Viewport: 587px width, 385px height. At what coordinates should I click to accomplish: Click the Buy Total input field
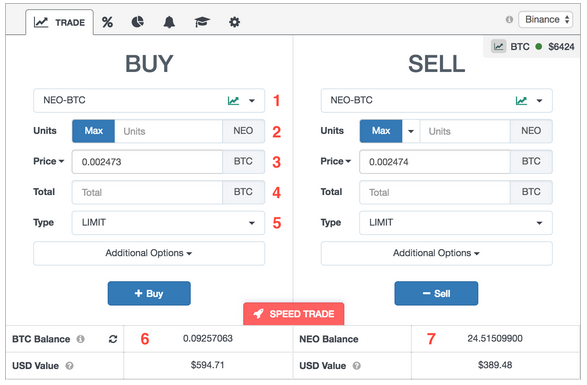147,192
